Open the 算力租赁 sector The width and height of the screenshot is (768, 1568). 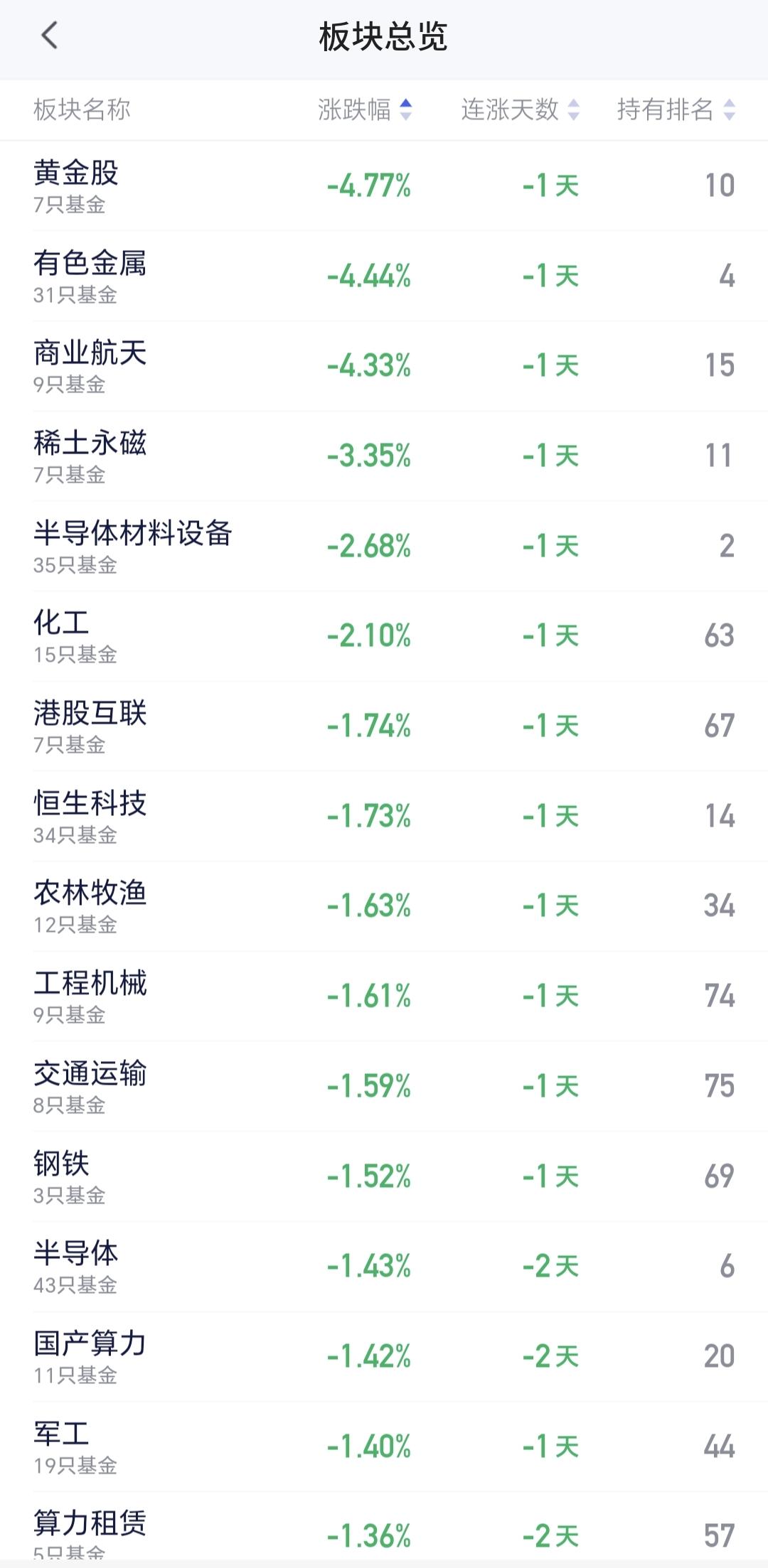click(x=384, y=1528)
